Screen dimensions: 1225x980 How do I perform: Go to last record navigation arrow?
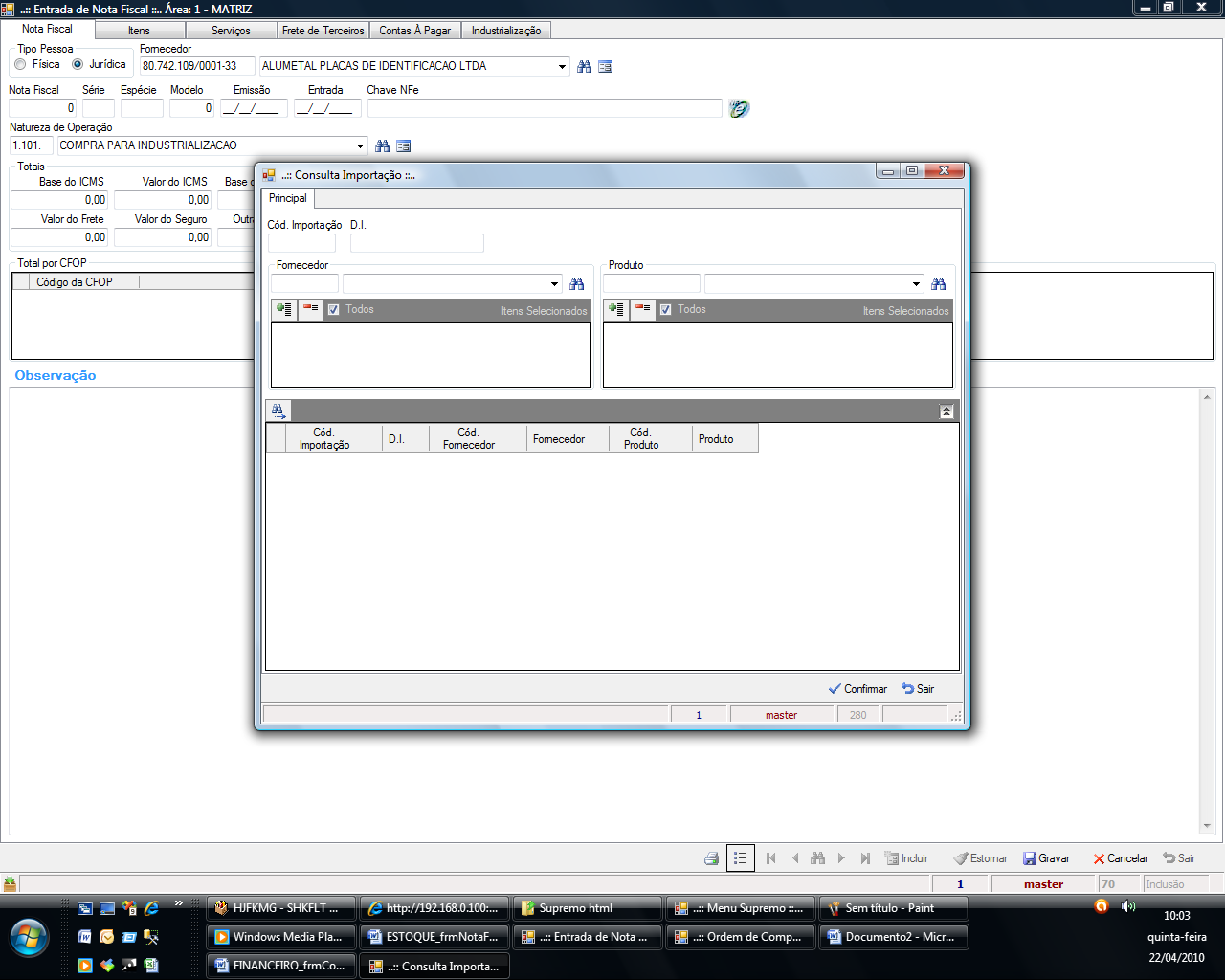pos(865,858)
